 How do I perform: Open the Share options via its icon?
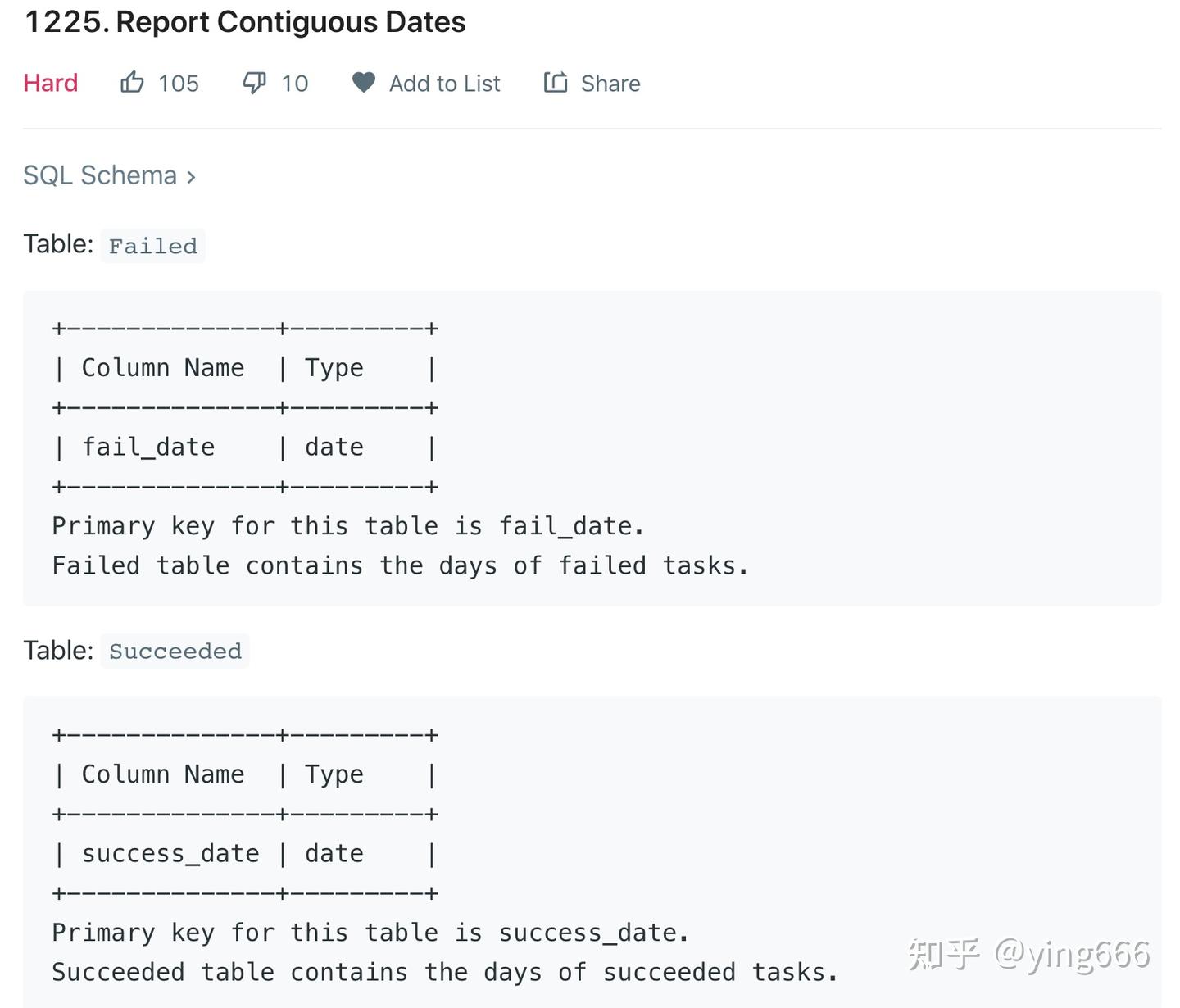click(556, 82)
